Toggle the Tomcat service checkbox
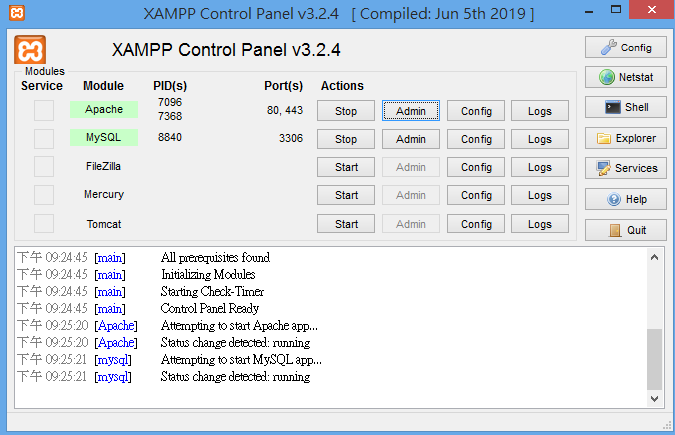This screenshot has height=435, width=675. click(x=44, y=224)
